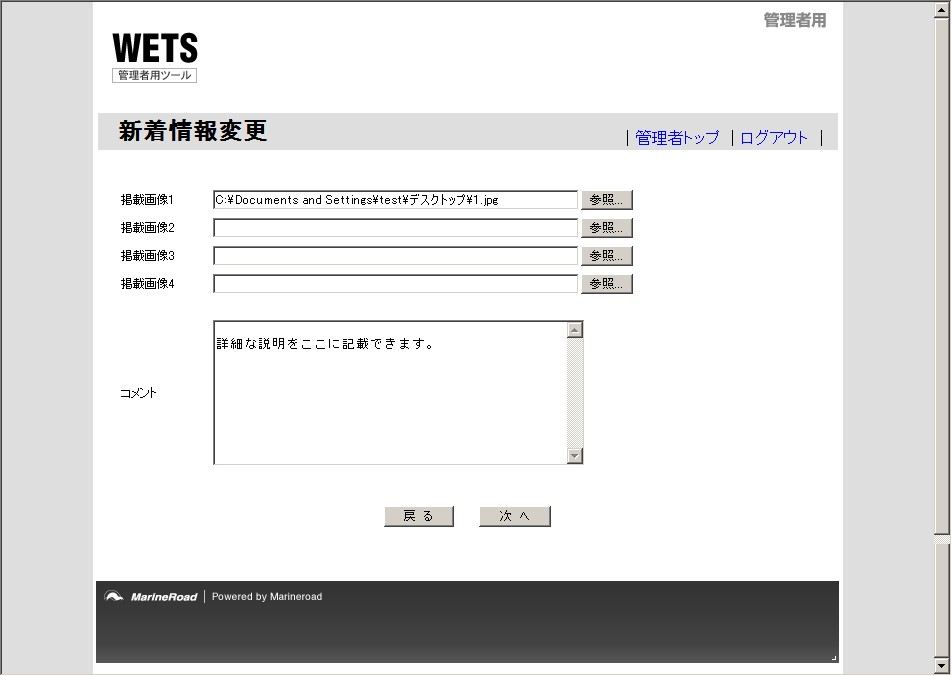Click the ログアウト link to log out
Viewport: 952px width, 676px height.
[x=774, y=138]
